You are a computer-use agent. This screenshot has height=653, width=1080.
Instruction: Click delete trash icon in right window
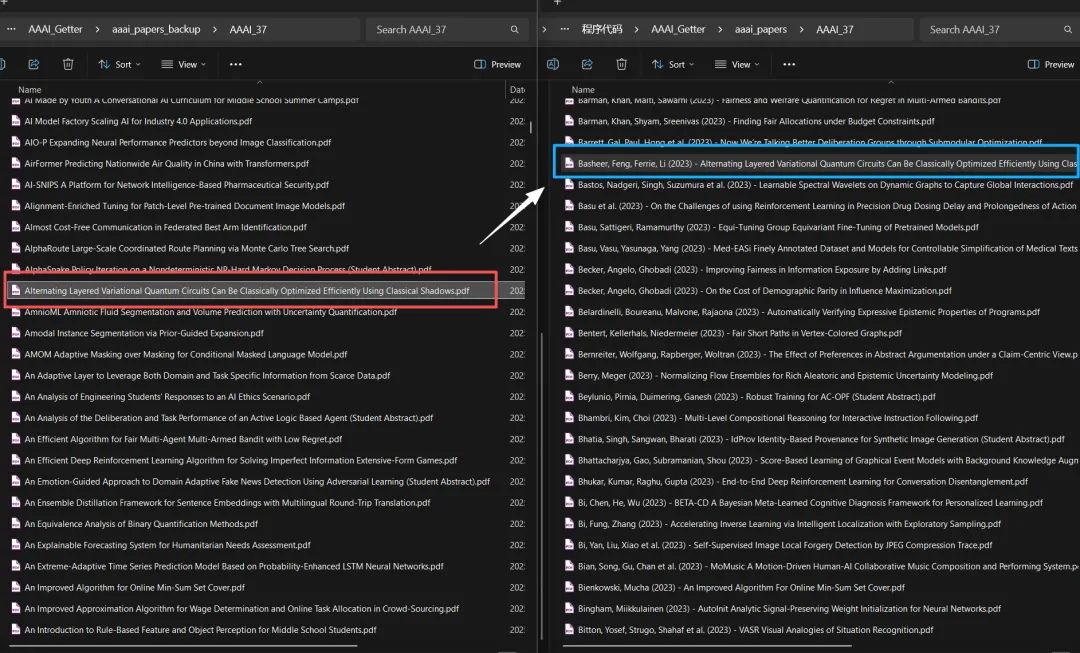(x=621, y=64)
